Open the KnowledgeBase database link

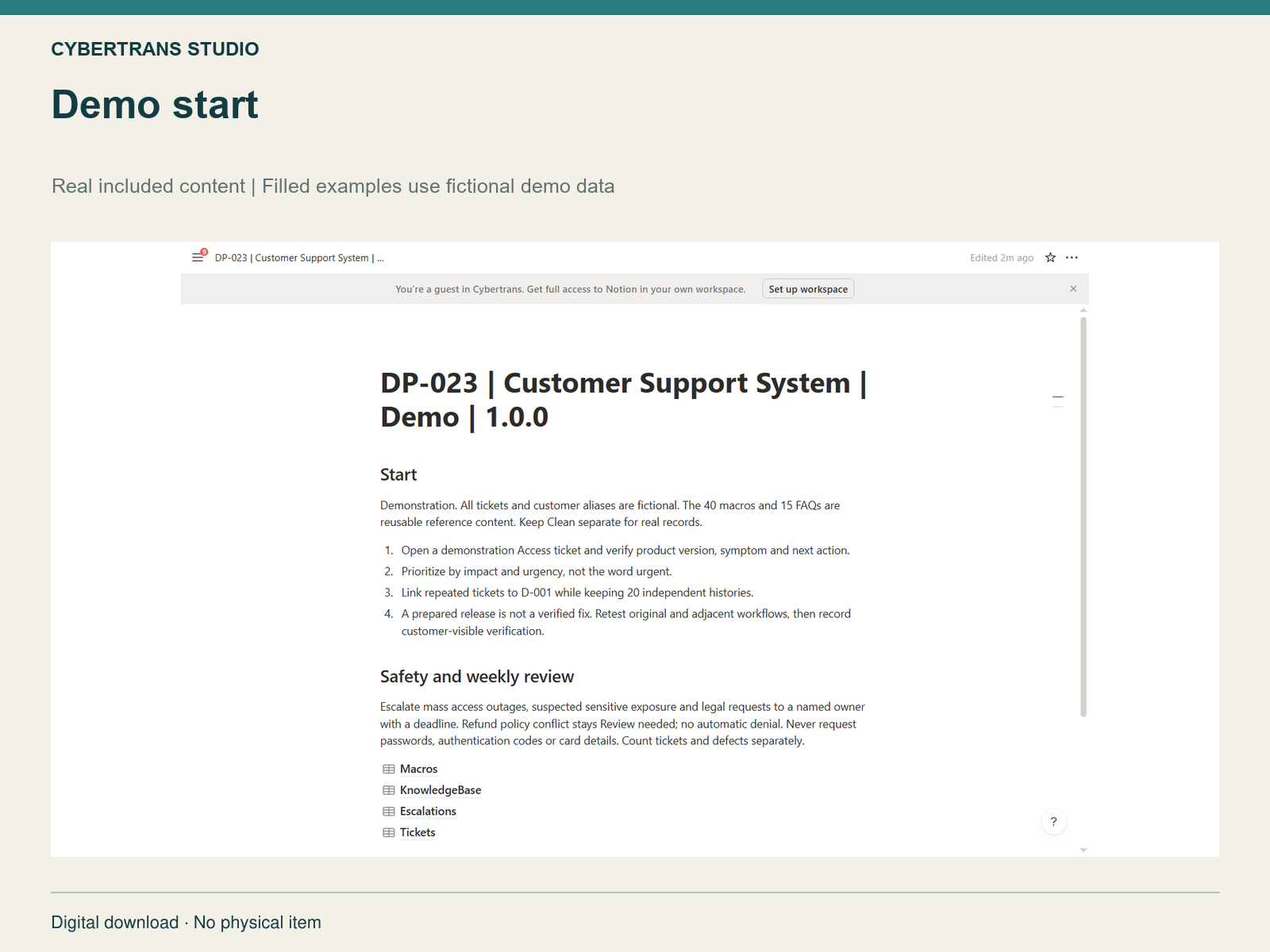coord(441,790)
